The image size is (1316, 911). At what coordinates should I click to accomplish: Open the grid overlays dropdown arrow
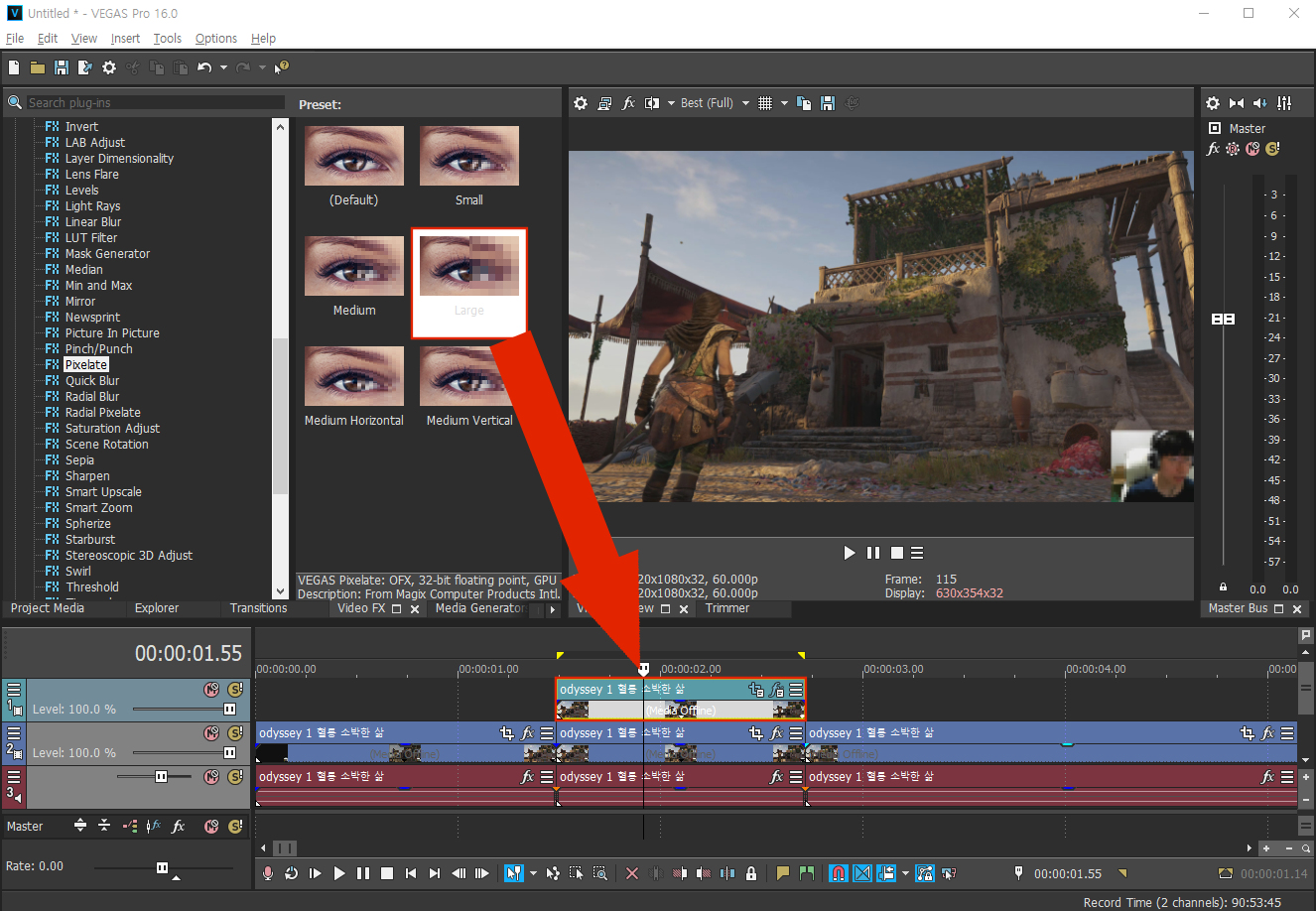coord(784,103)
